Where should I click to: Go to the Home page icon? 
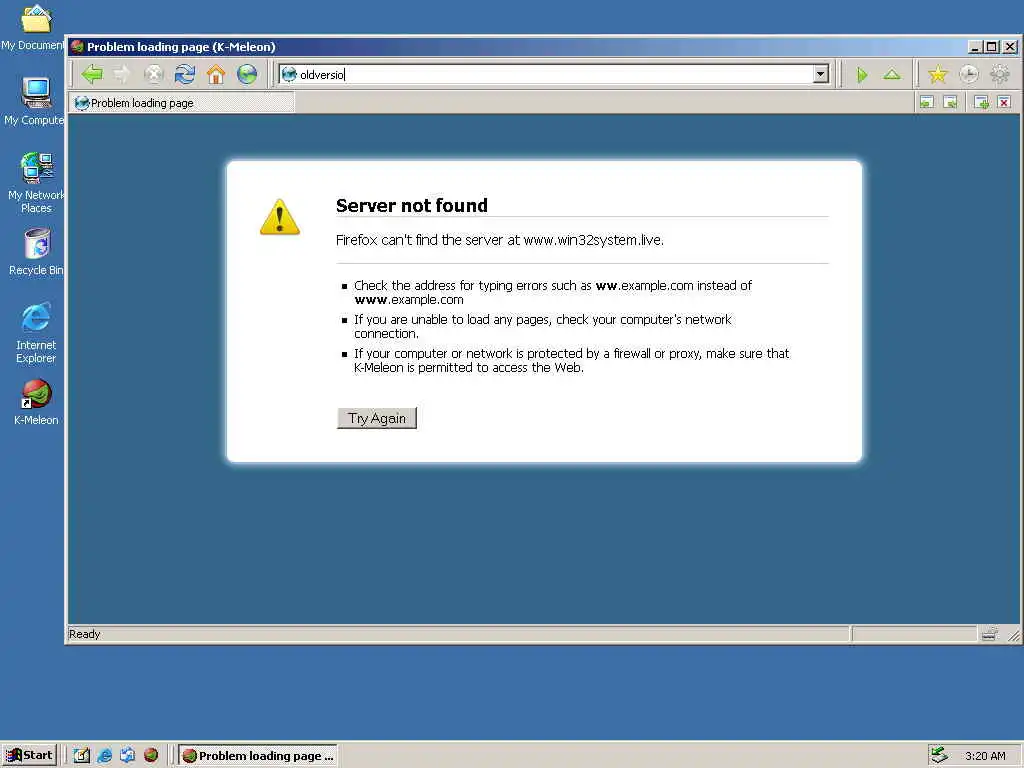[x=216, y=74]
